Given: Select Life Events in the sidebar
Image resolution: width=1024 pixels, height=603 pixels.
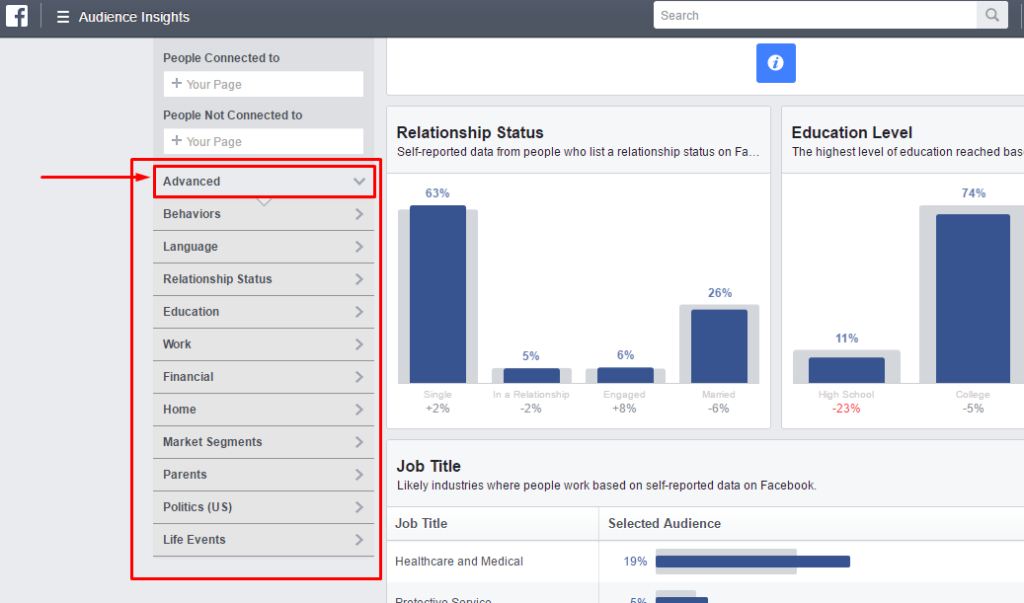Looking at the screenshot, I should pos(194,540).
